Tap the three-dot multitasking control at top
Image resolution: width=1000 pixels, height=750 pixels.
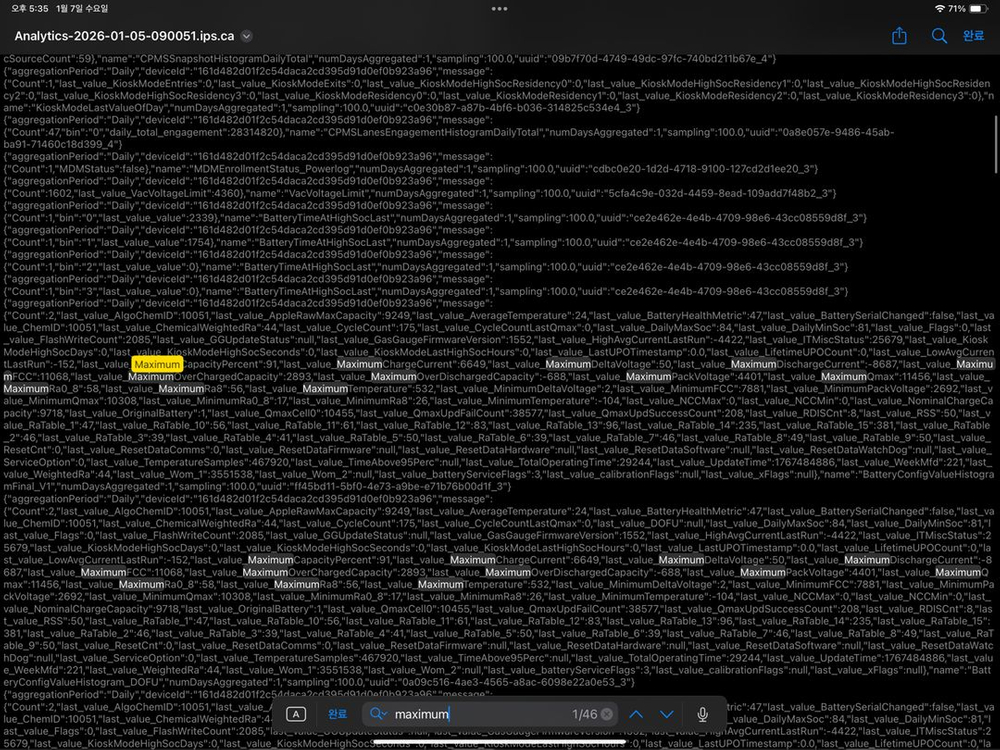499,8
